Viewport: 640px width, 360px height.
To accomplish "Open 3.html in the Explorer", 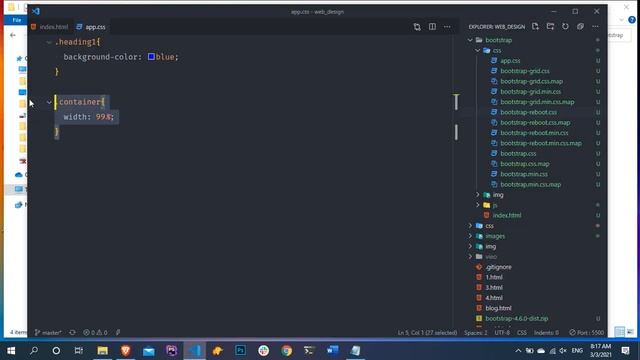I will [x=494, y=288].
